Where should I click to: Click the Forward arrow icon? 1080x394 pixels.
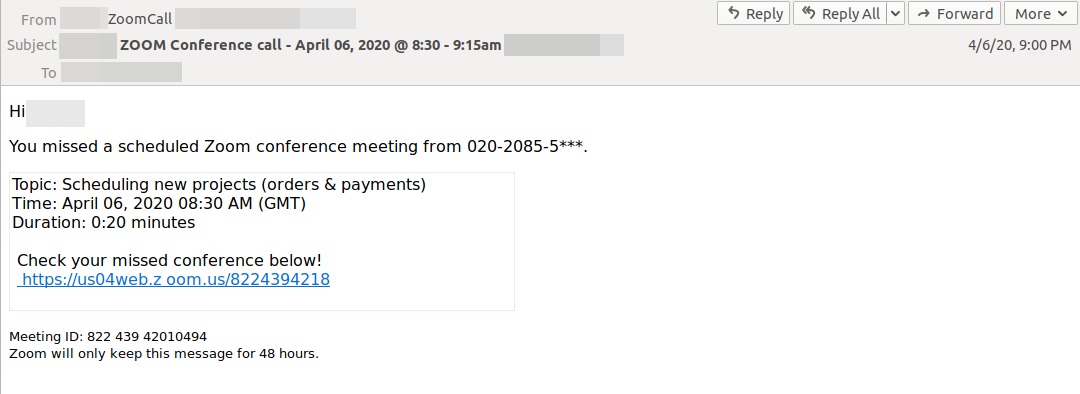[x=924, y=14]
